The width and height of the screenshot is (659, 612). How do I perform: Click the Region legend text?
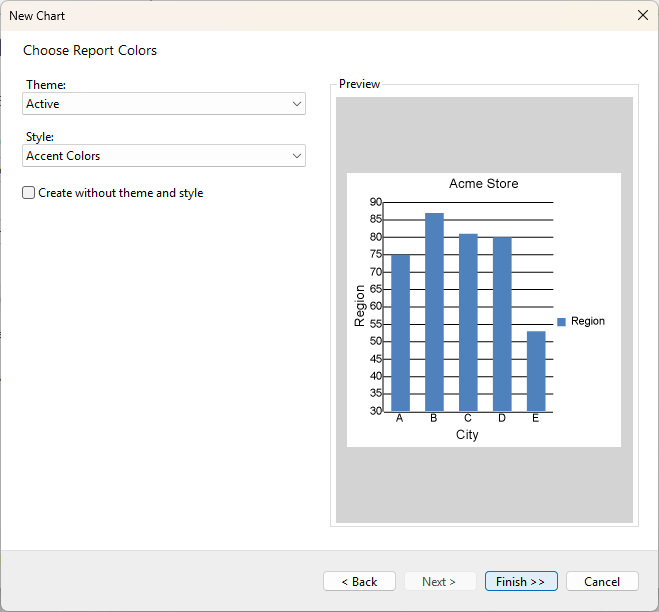click(588, 322)
